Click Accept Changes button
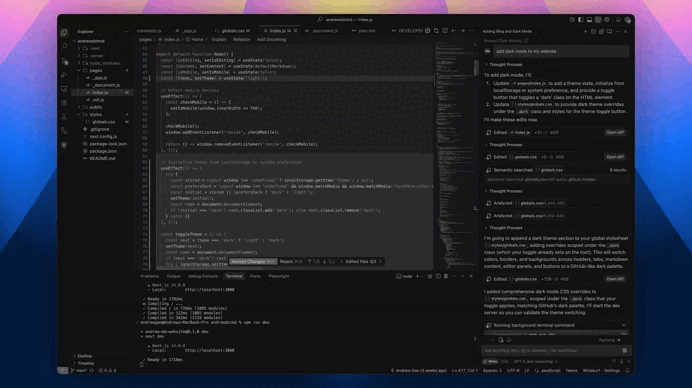Image resolution: width=692 pixels, height=388 pixels. [253, 262]
